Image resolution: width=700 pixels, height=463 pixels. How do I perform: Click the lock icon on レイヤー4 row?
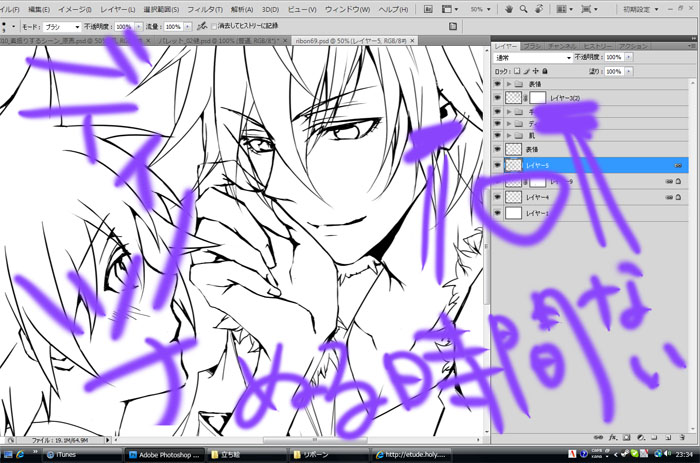pyautogui.click(x=678, y=197)
